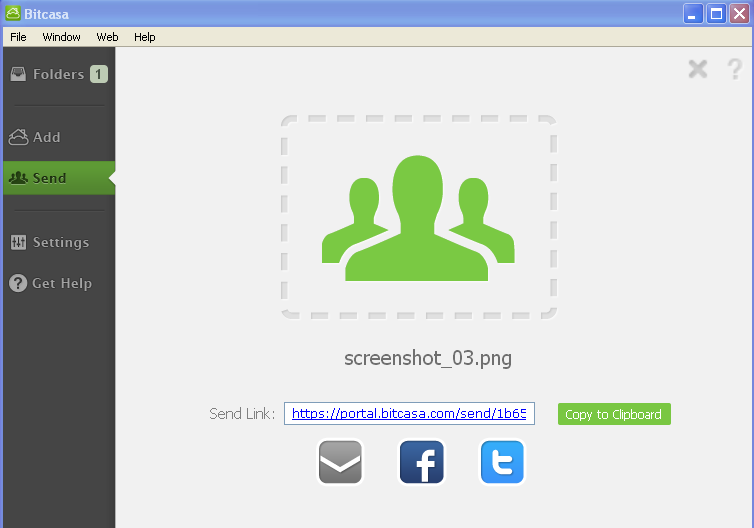Open the Help menu

pyautogui.click(x=144, y=37)
